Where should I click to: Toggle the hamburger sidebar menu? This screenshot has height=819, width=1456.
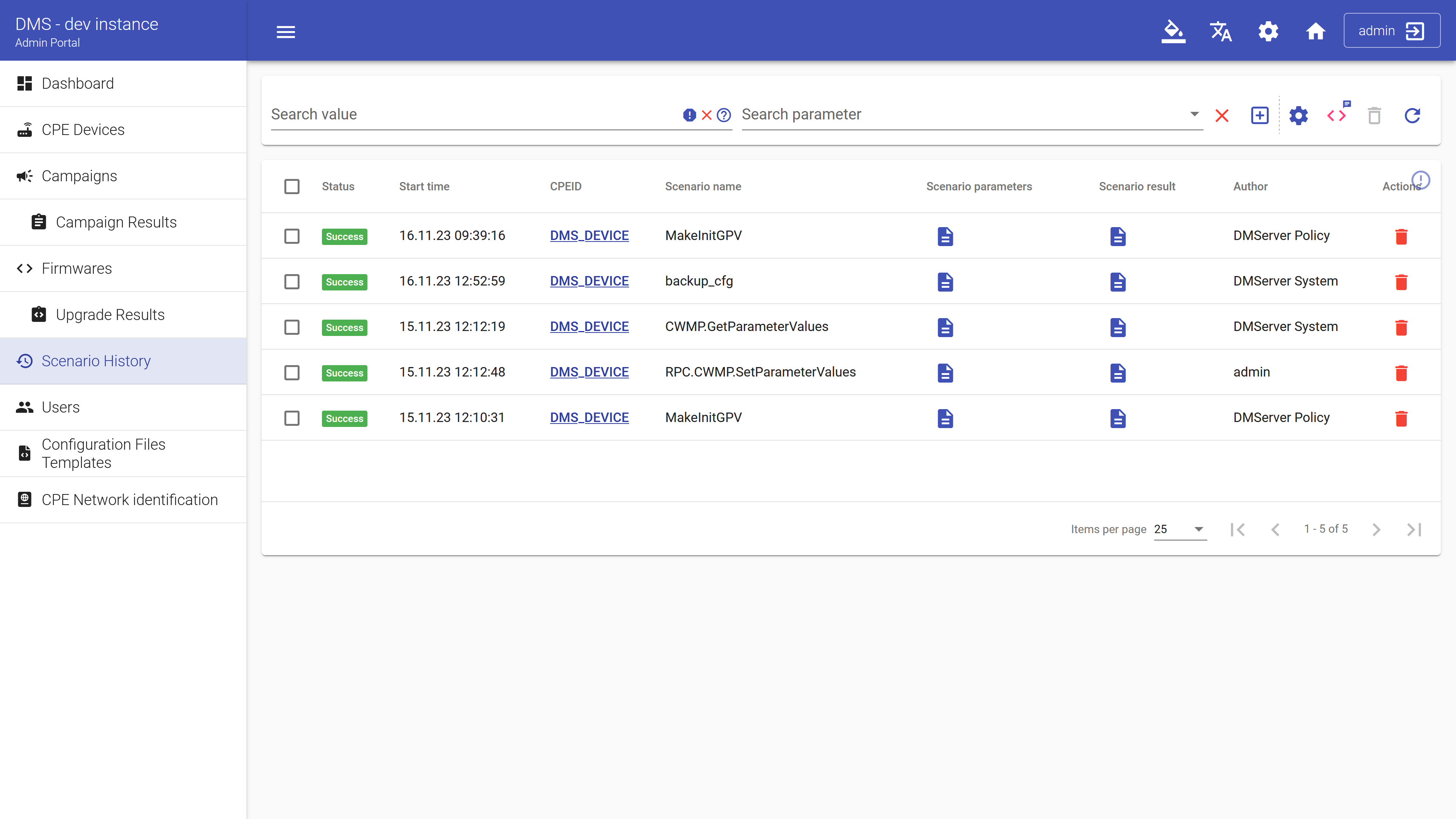[286, 31]
